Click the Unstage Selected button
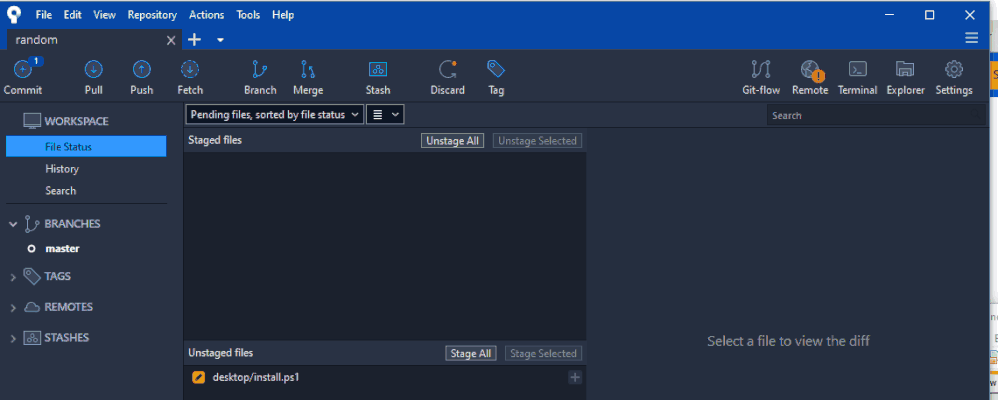The width and height of the screenshot is (998, 400). tap(537, 141)
